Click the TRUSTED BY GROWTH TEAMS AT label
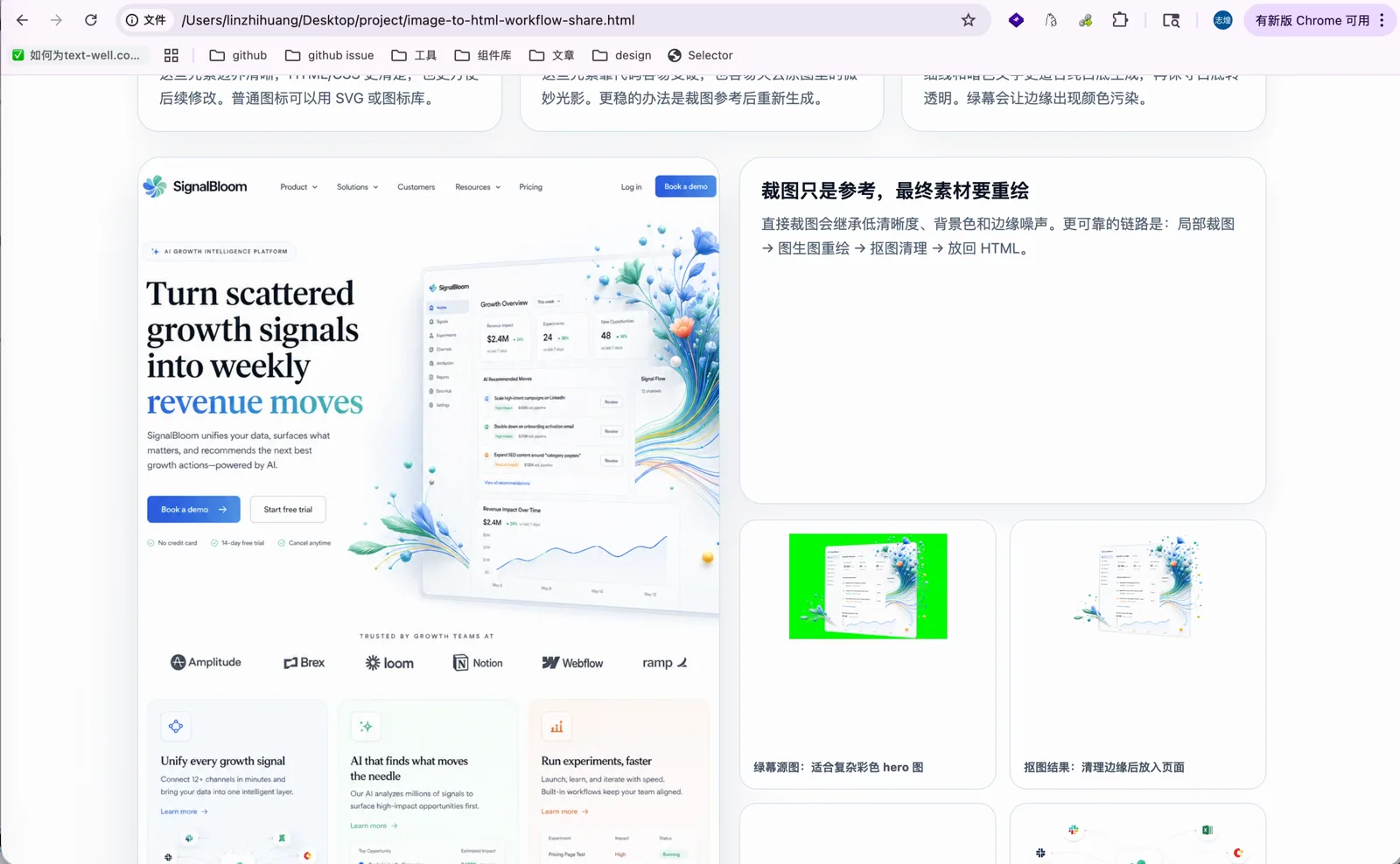Viewport: 1400px width, 864px height. pos(427,636)
